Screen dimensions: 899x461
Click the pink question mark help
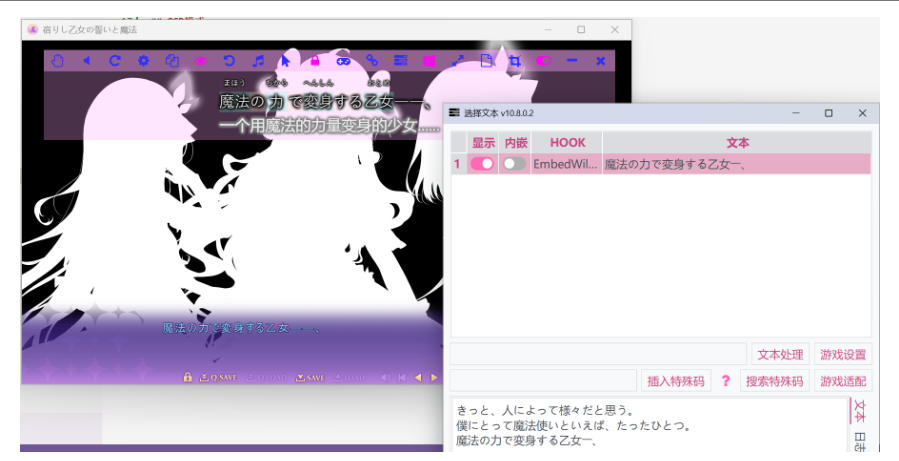click(x=725, y=381)
